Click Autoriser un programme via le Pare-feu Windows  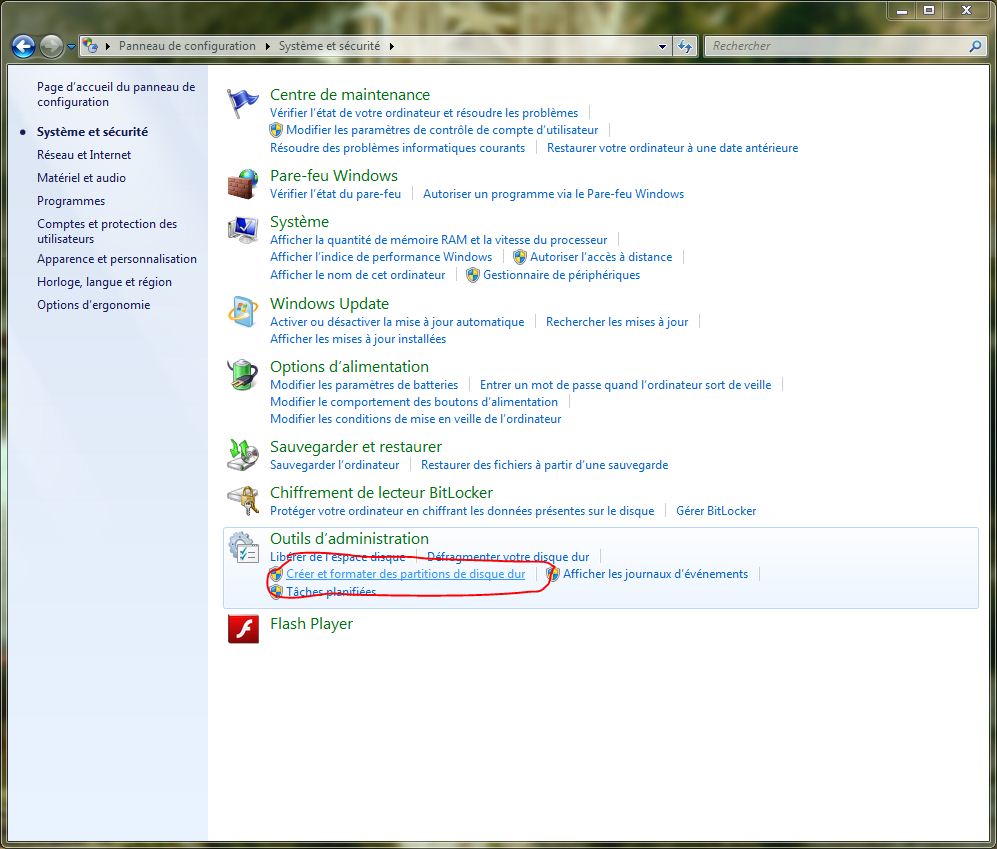(x=553, y=194)
